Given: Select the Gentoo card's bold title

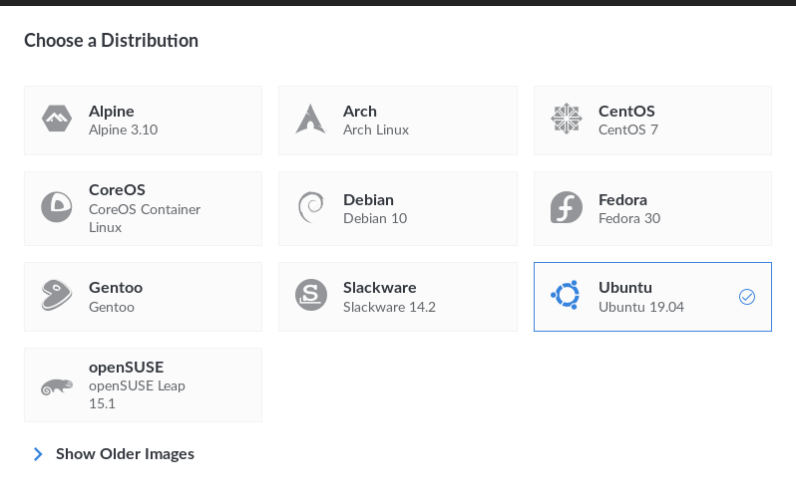Looking at the screenshot, I should pyautogui.click(x=116, y=288).
